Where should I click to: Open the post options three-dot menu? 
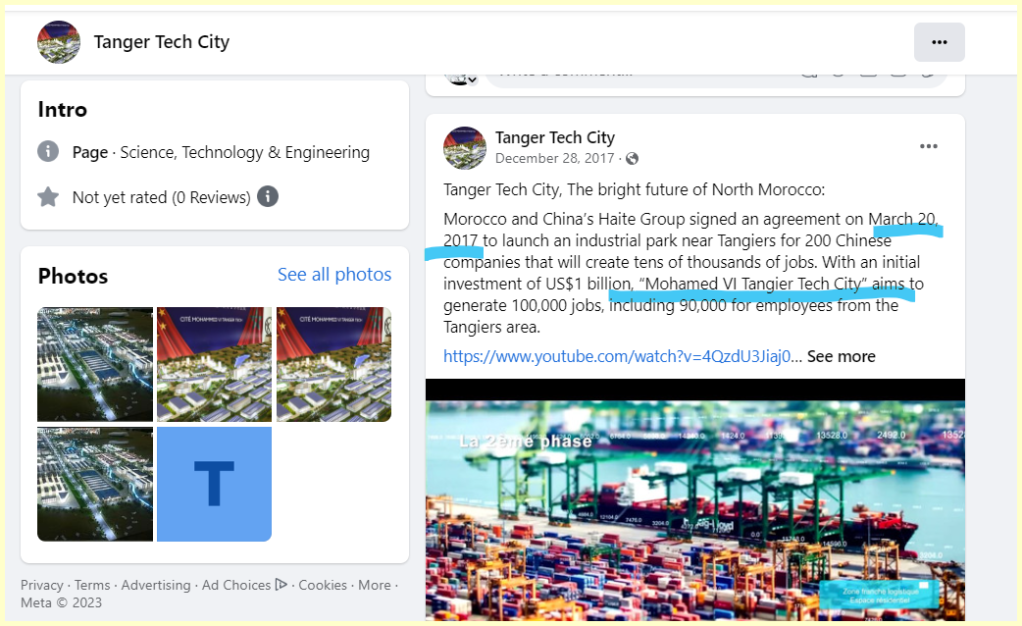928,146
